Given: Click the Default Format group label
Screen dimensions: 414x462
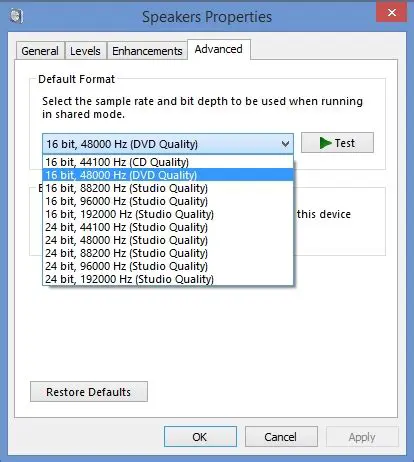Looking at the screenshot, I should [76, 79].
